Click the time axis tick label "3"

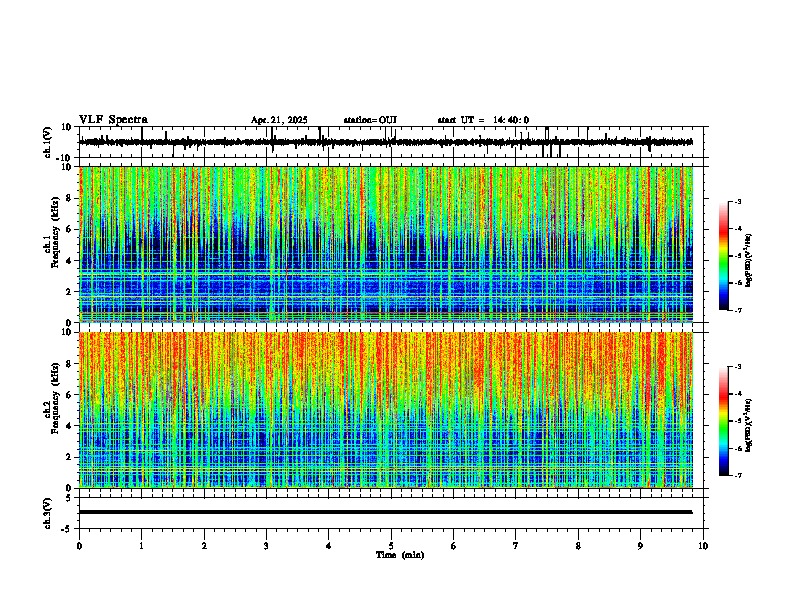[266, 546]
